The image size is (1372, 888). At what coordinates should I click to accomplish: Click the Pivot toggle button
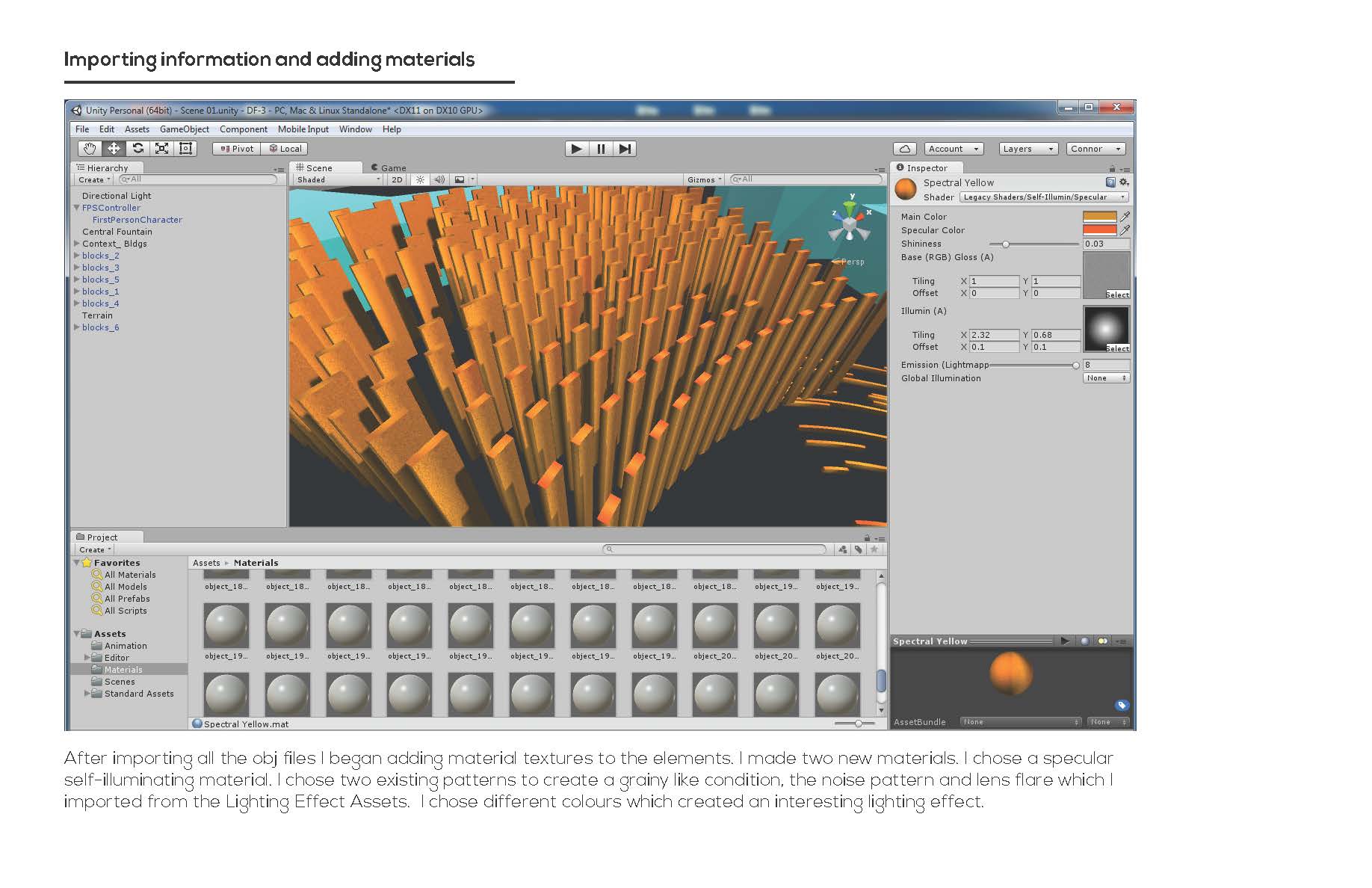(236, 149)
